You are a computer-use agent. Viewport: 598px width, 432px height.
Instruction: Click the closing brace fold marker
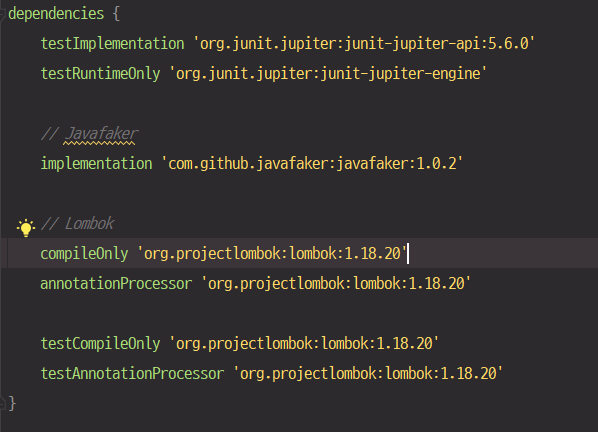(x=2, y=403)
